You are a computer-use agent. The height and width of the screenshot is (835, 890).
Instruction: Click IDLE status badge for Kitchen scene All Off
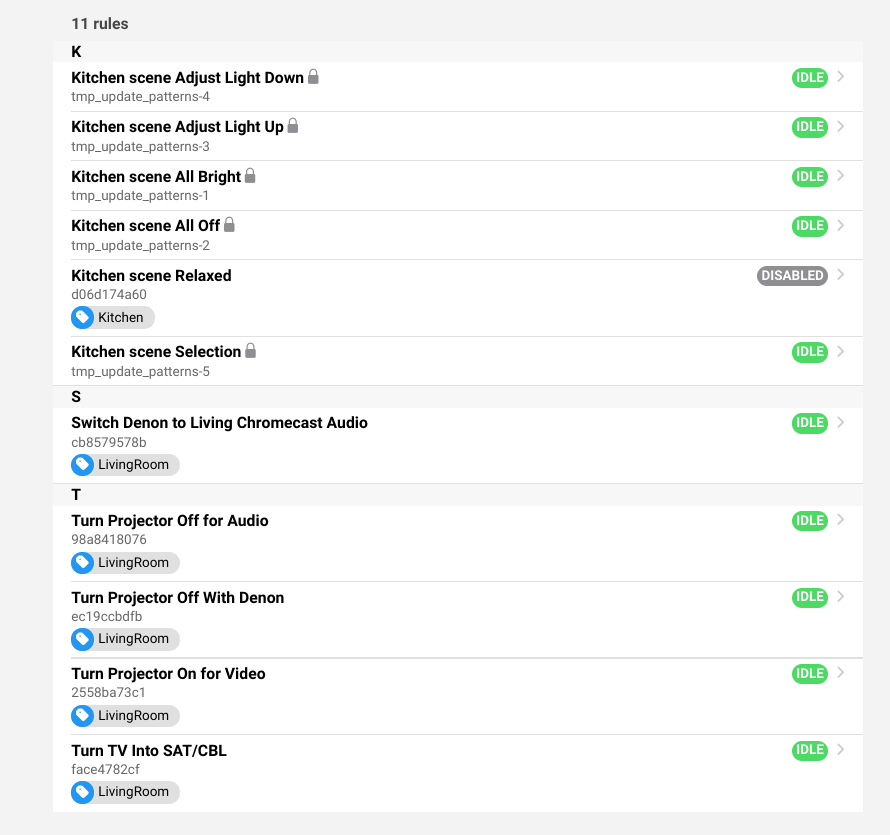click(809, 226)
